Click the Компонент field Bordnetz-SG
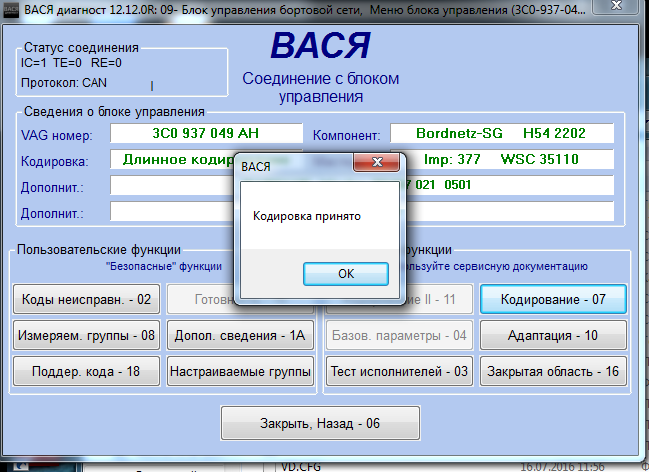Image resolution: width=649 pixels, height=472 pixels. [x=502, y=133]
